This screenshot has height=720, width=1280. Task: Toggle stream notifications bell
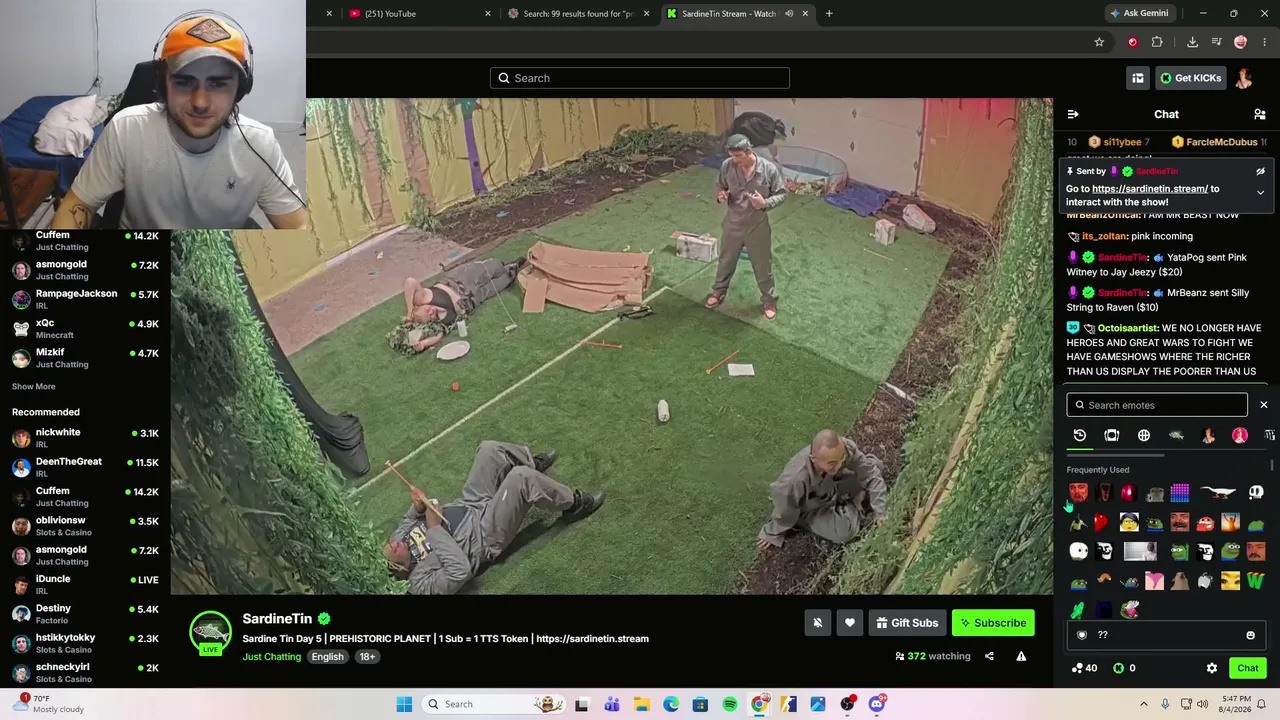pos(818,623)
